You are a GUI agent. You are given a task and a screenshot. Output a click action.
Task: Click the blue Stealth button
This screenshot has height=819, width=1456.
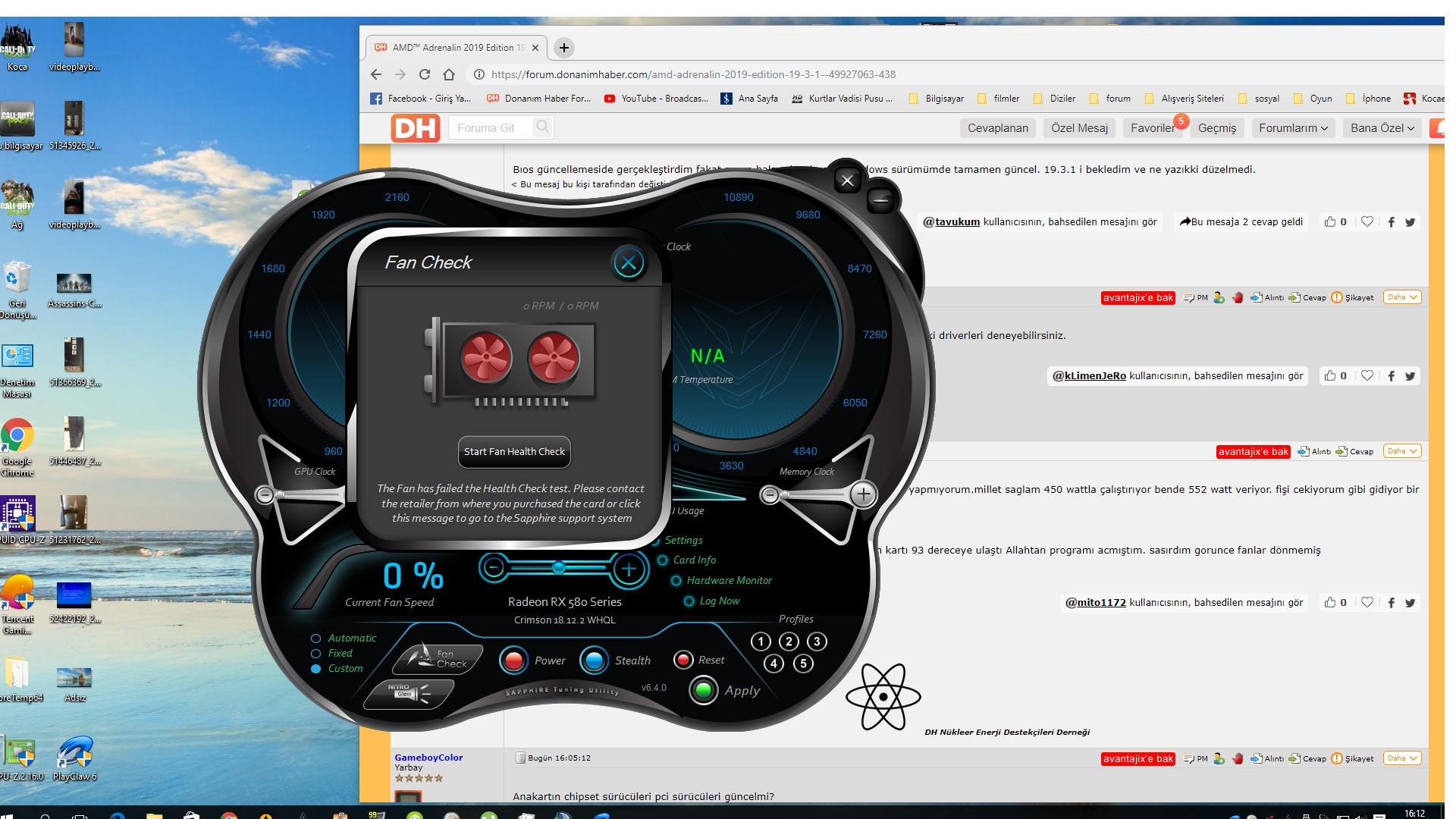(594, 661)
